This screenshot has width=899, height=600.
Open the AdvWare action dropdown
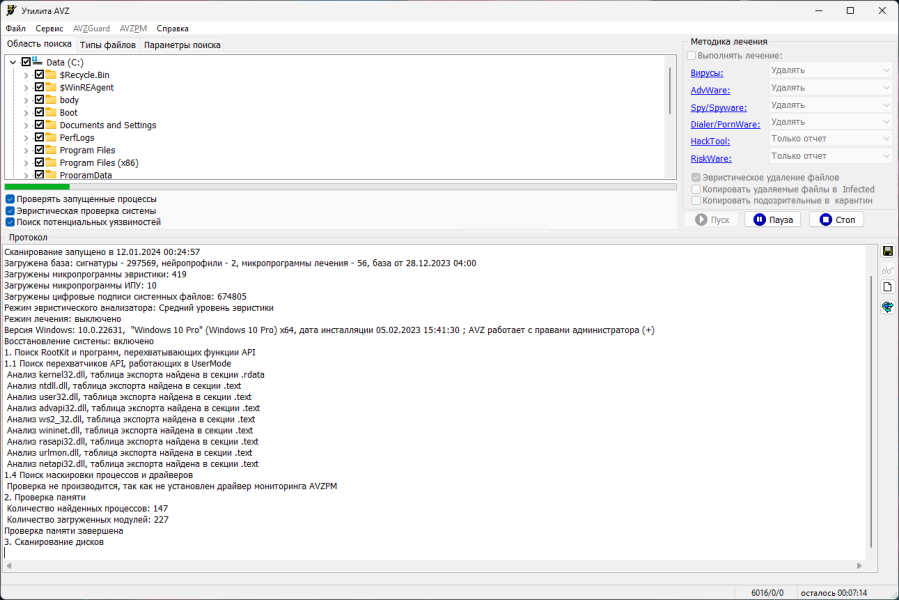(830, 88)
